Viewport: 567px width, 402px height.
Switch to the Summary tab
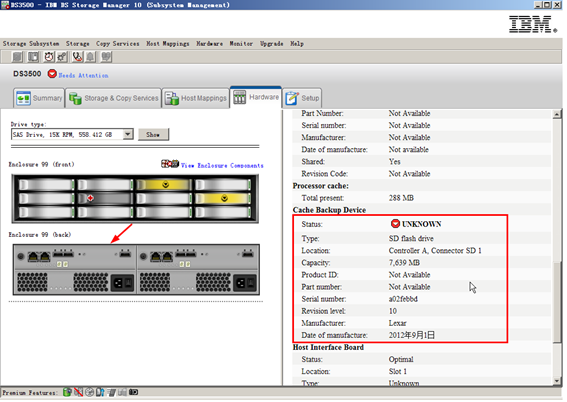coord(39,98)
